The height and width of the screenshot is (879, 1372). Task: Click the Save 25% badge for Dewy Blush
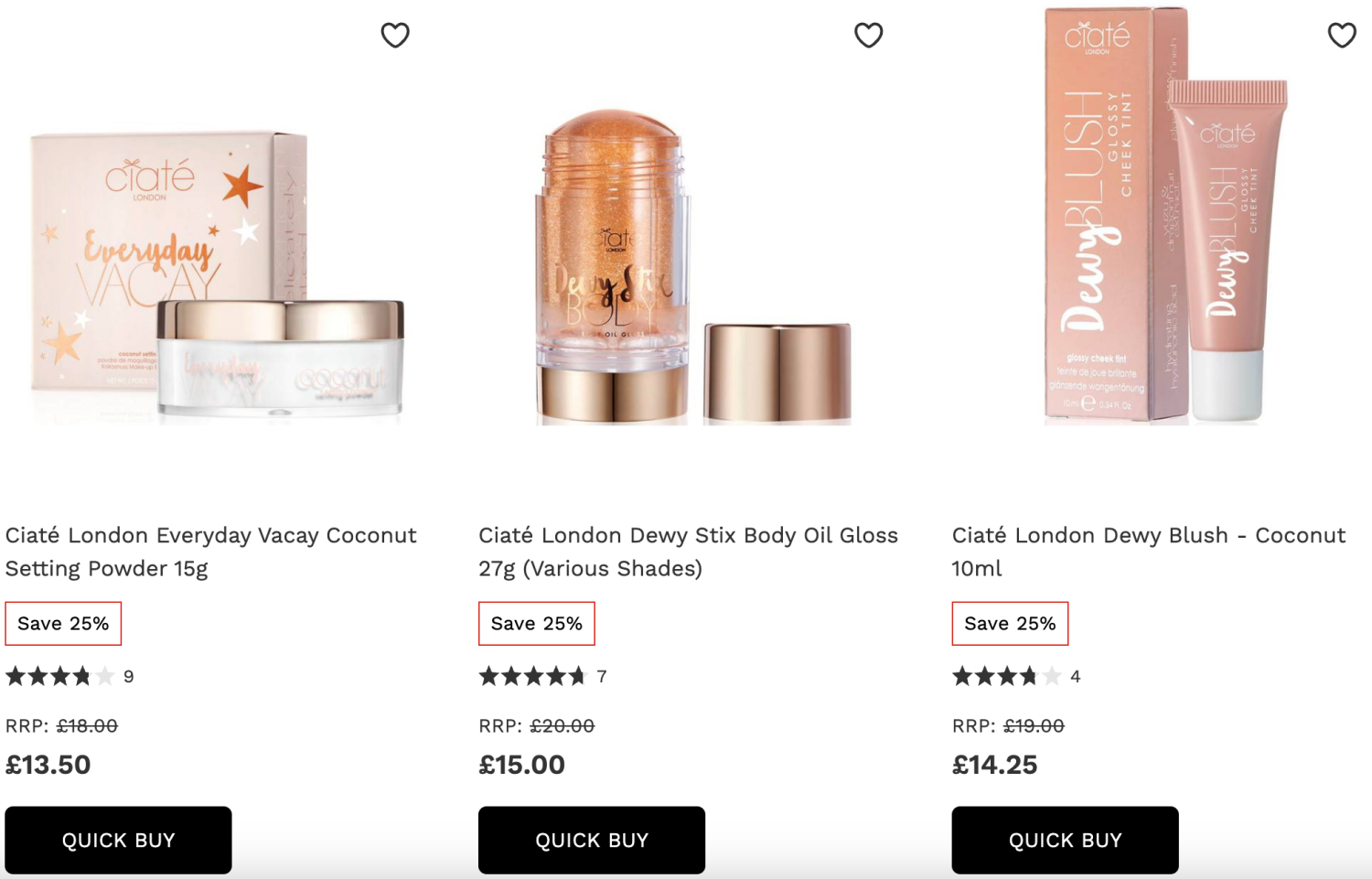(1010, 624)
